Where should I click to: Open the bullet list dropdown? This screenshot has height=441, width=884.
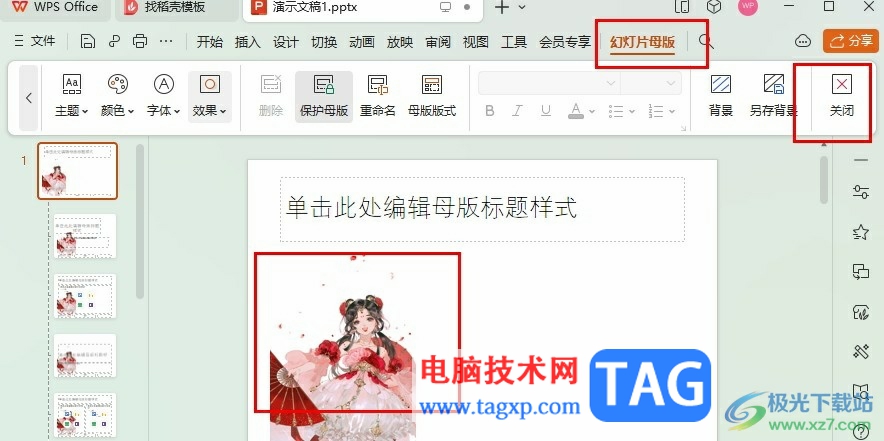coord(632,111)
